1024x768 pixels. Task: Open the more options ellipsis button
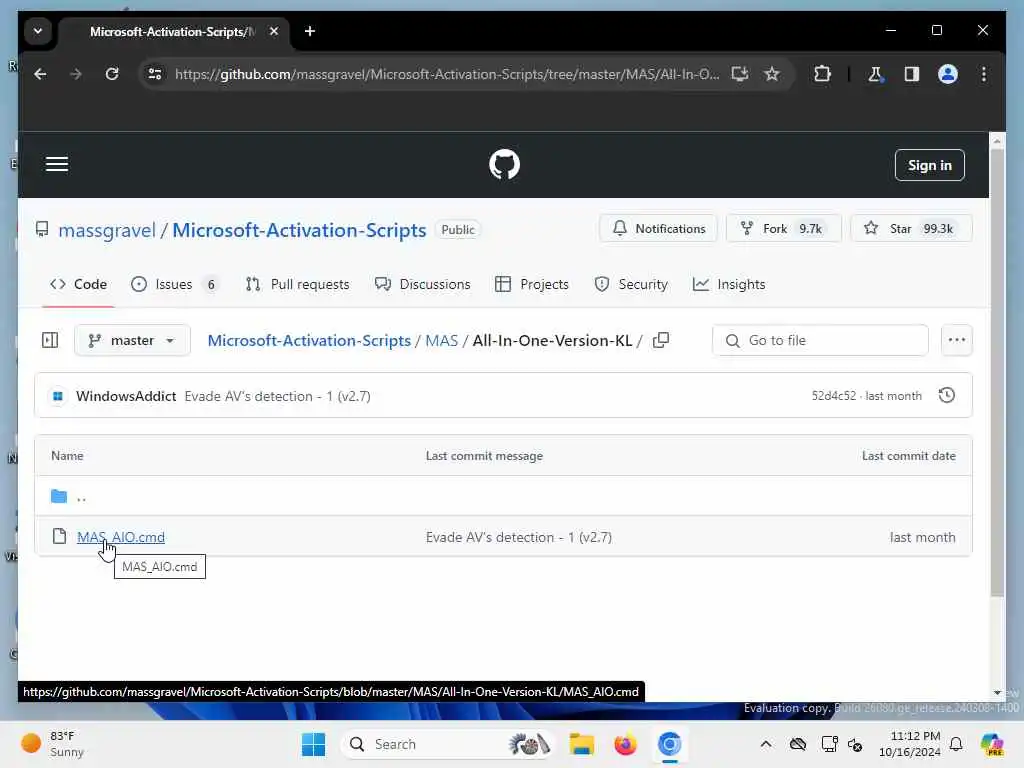click(957, 340)
